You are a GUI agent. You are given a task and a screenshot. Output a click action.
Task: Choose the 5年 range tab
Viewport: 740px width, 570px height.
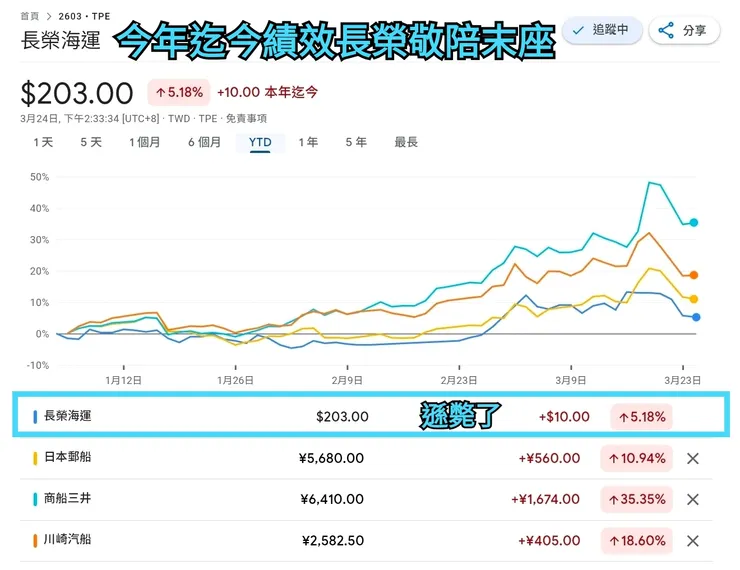(x=356, y=142)
